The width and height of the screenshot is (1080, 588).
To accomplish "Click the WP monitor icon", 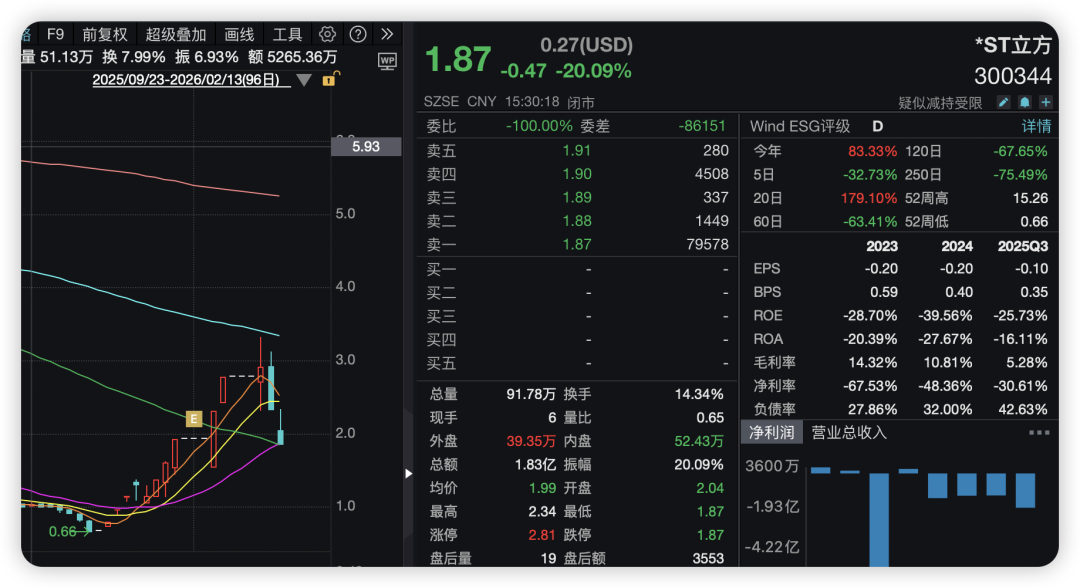I will point(387,61).
